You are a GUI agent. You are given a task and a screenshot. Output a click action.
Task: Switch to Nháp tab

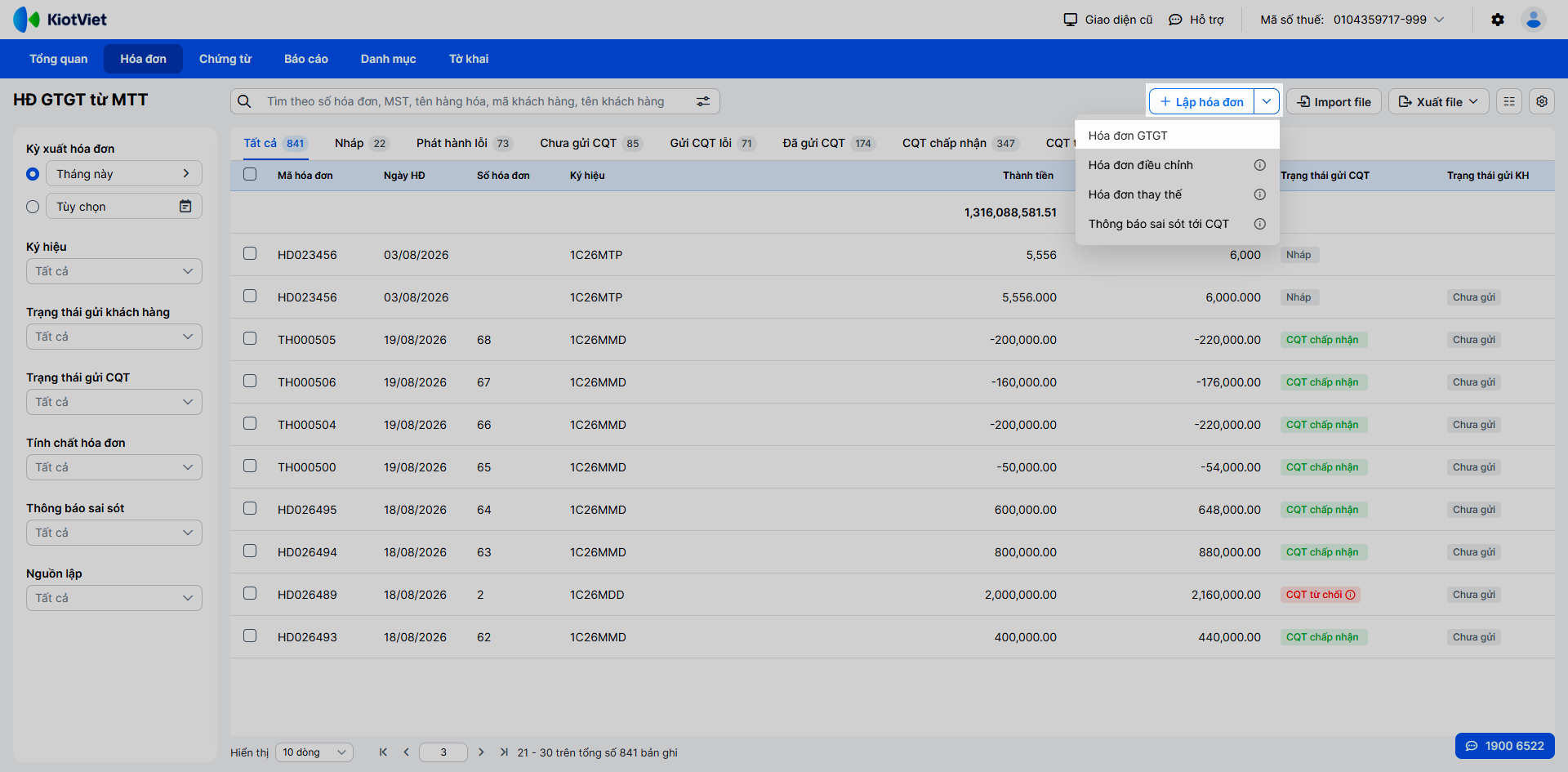point(362,143)
